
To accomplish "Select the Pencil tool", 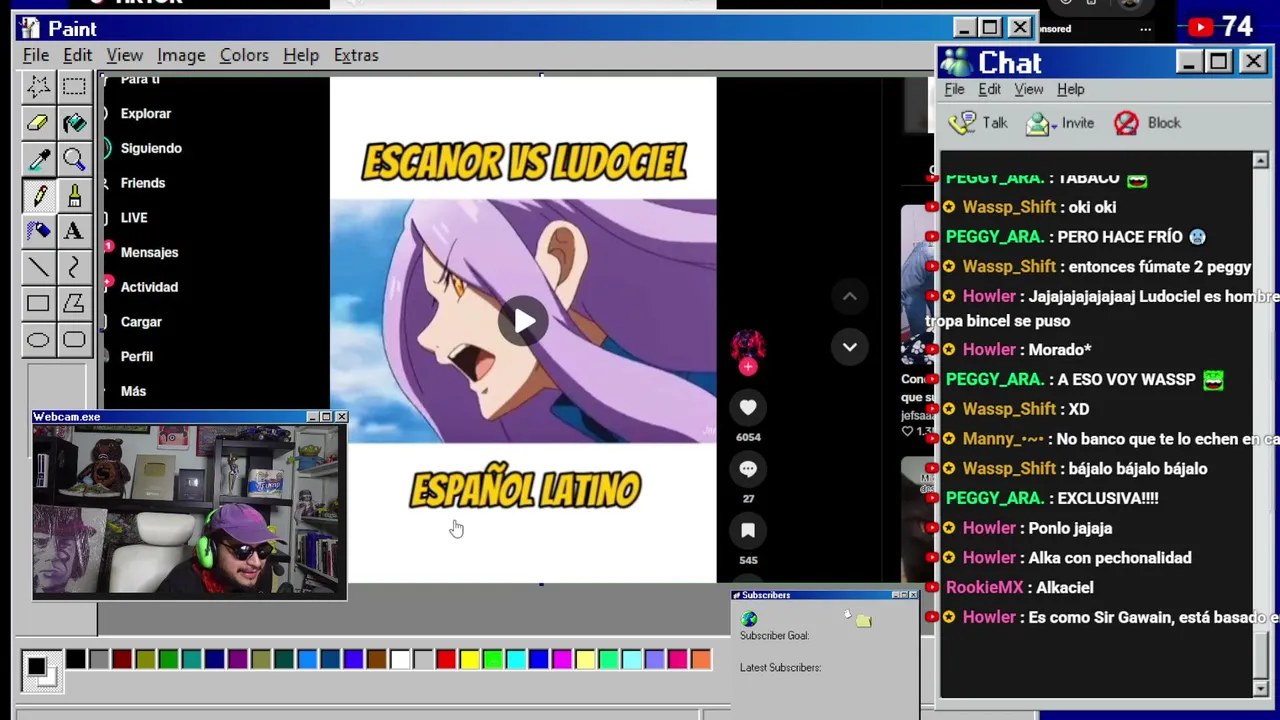I will tap(38, 195).
